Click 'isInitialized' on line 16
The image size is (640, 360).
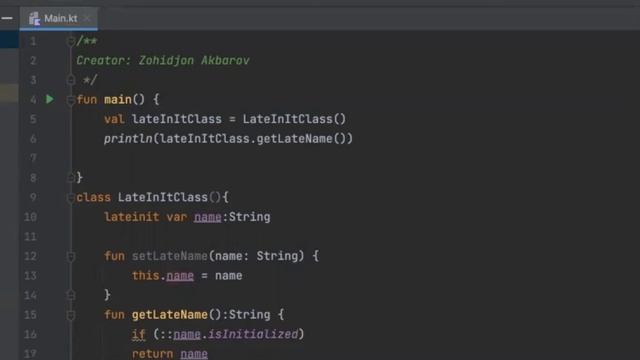click(253, 334)
